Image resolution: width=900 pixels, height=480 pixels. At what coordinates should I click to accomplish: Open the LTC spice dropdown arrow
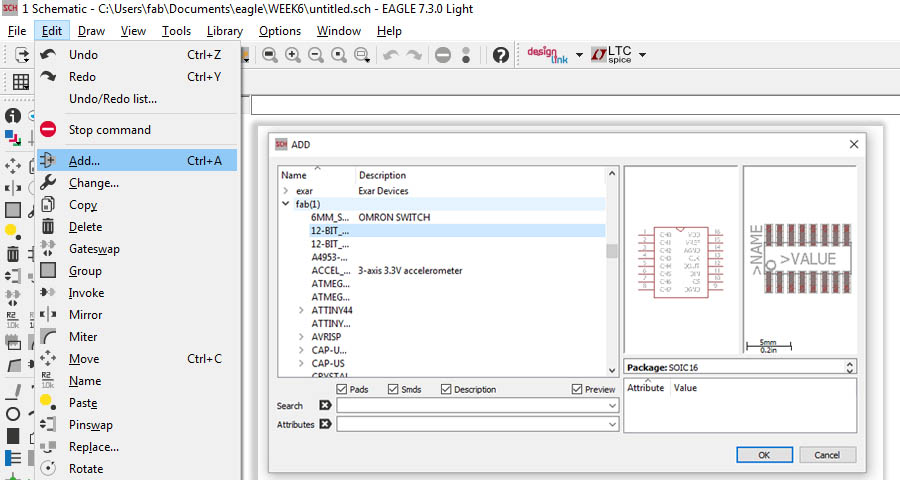642,55
